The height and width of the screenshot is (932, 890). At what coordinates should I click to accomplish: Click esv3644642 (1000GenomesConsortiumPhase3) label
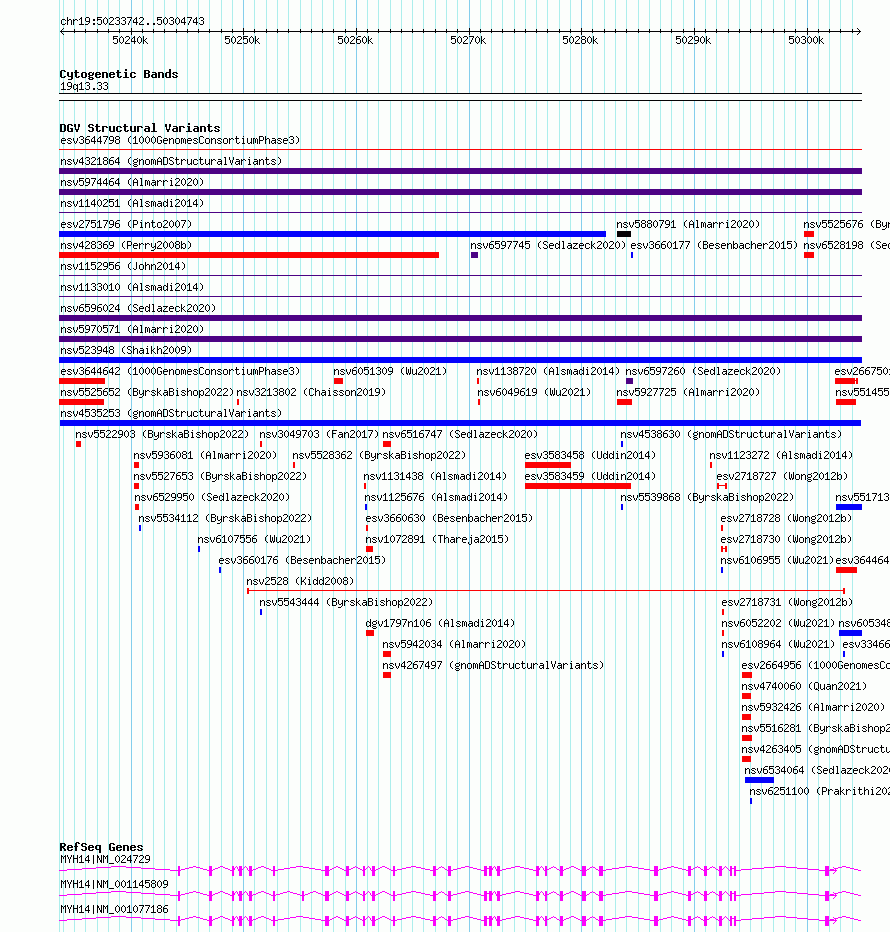coord(180,371)
